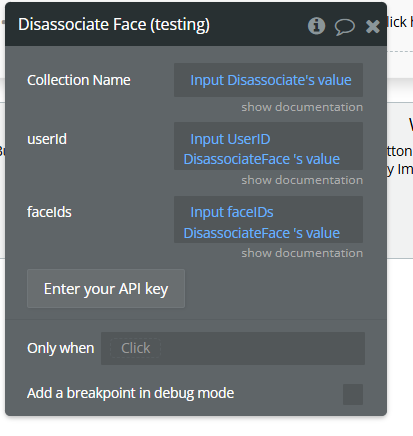Edit the Input UserID DisassociateFace expression
Viewport: 413px width, 436px height.
click(268, 146)
